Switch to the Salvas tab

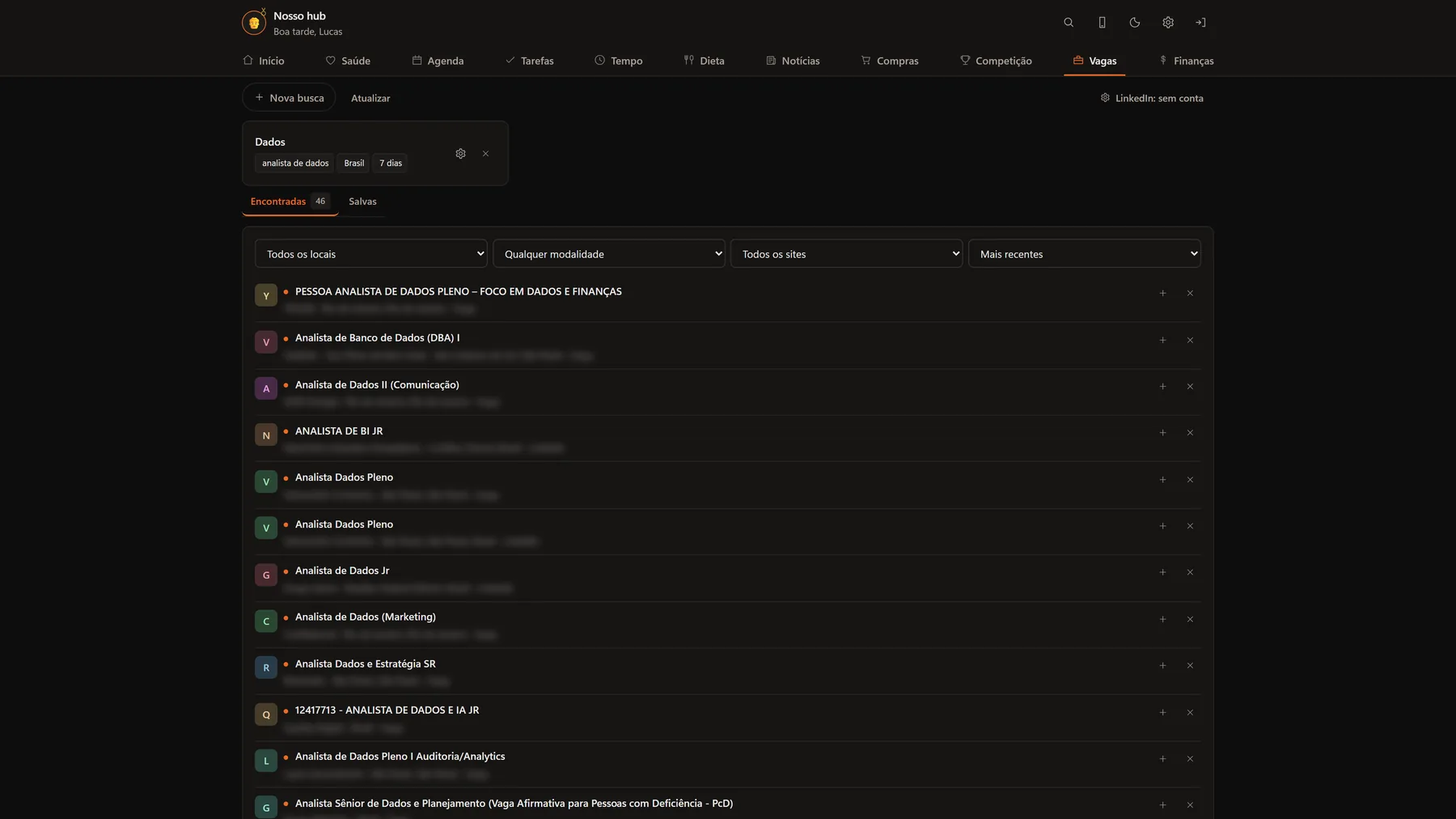(362, 202)
